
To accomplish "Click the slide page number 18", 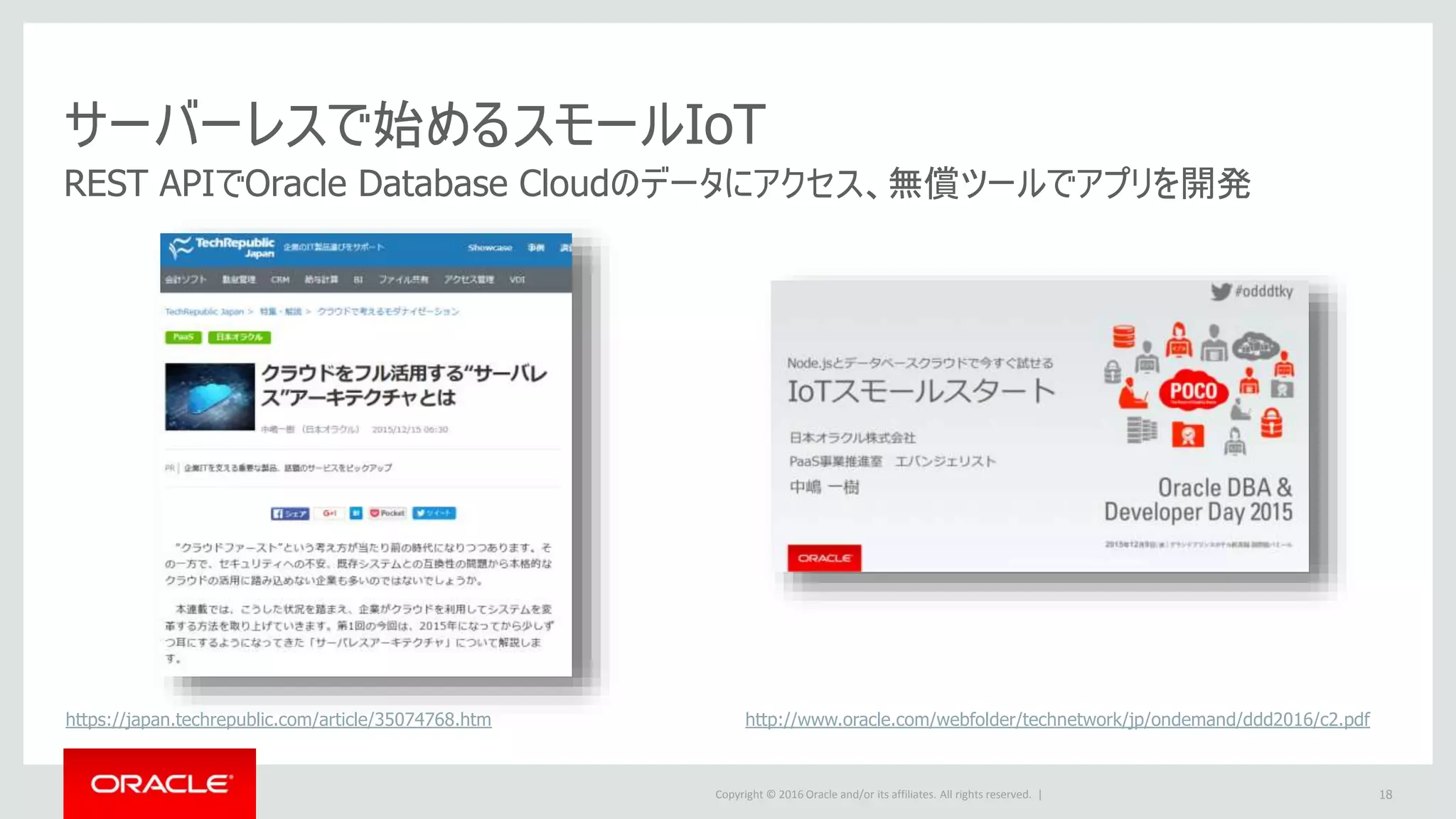I will [1386, 795].
